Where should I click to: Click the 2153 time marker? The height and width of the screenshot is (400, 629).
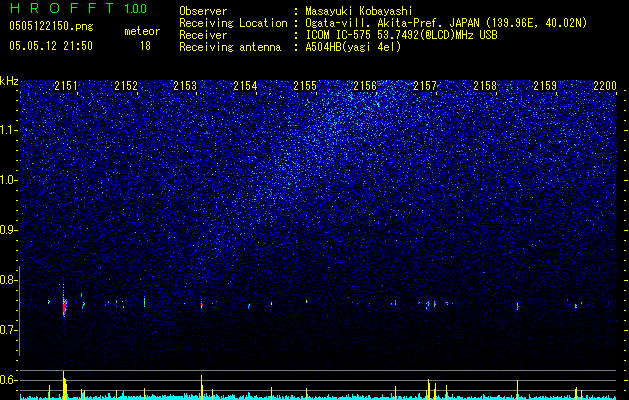185,86
